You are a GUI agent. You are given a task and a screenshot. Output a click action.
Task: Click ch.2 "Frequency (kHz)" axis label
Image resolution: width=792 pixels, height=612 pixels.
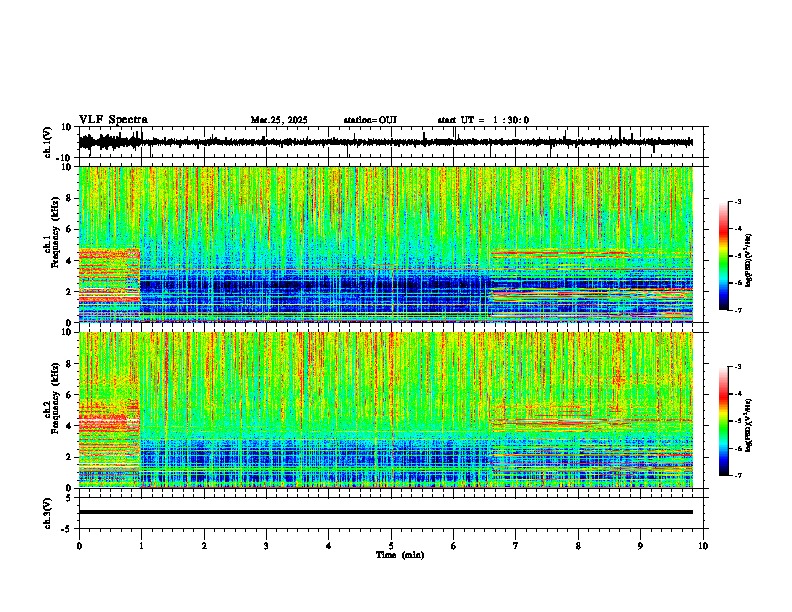(56, 398)
